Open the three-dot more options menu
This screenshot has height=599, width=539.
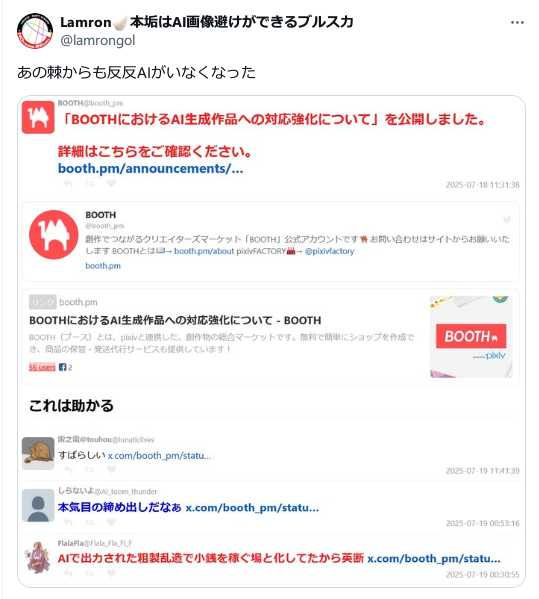point(517,23)
